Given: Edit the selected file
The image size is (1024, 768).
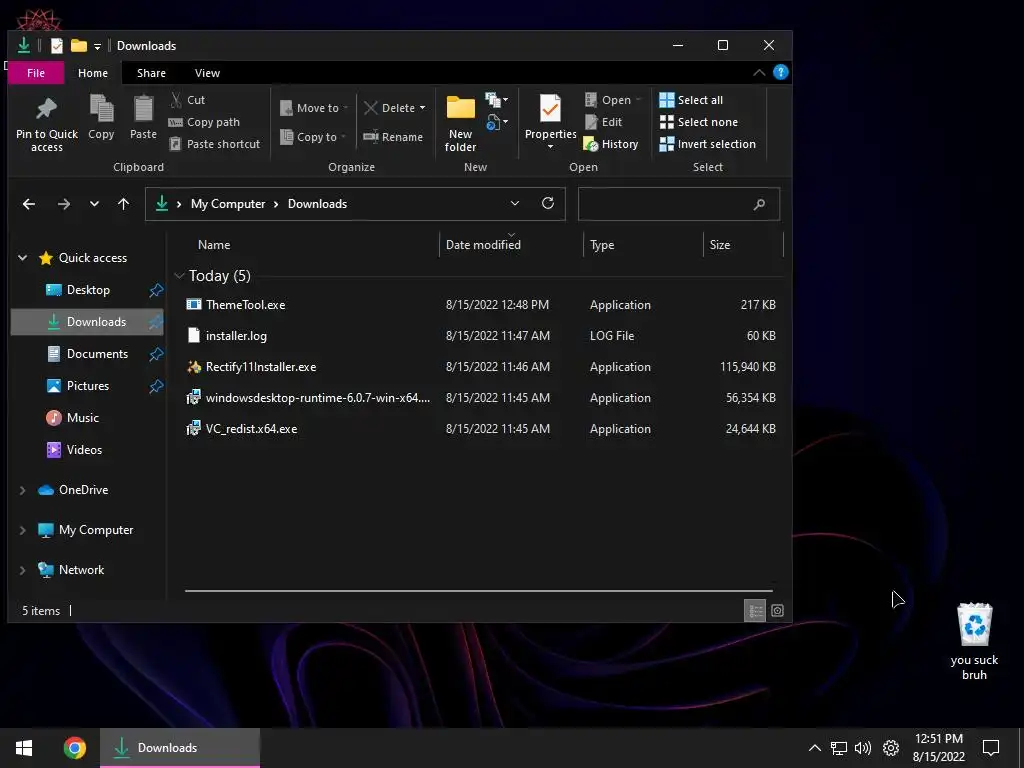Looking at the screenshot, I should click(603, 122).
